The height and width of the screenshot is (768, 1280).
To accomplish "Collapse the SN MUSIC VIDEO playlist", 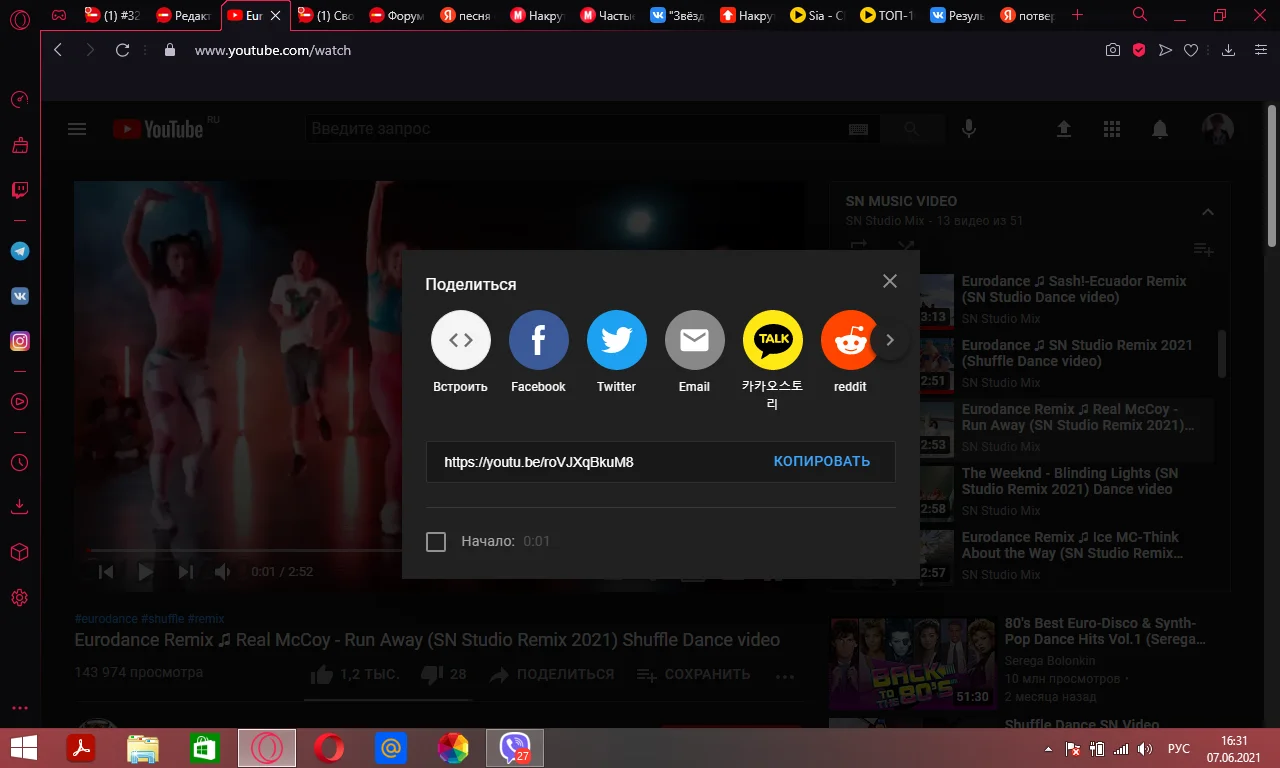I will tap(1207, 212).
